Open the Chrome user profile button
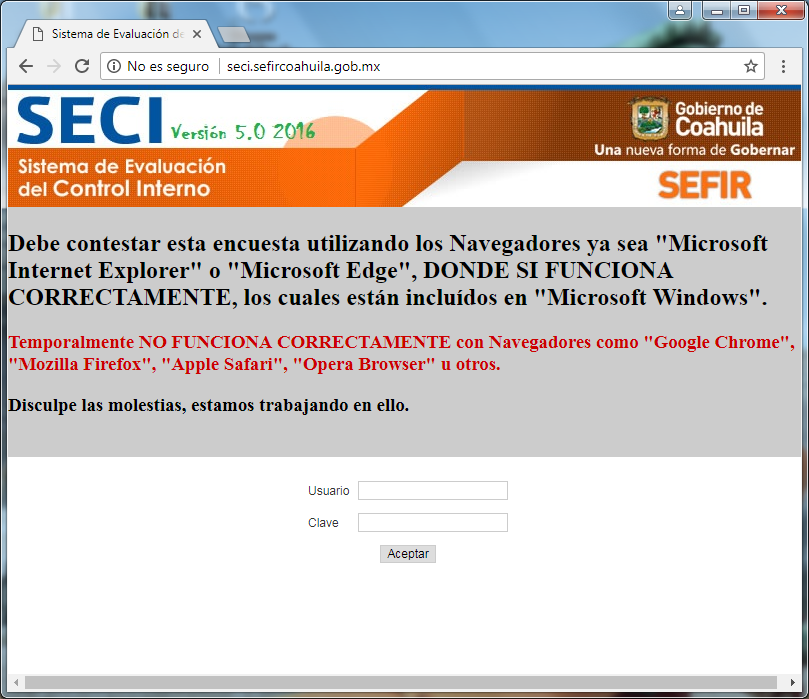The width and height of the screenshot is (809, 699). 681,10
